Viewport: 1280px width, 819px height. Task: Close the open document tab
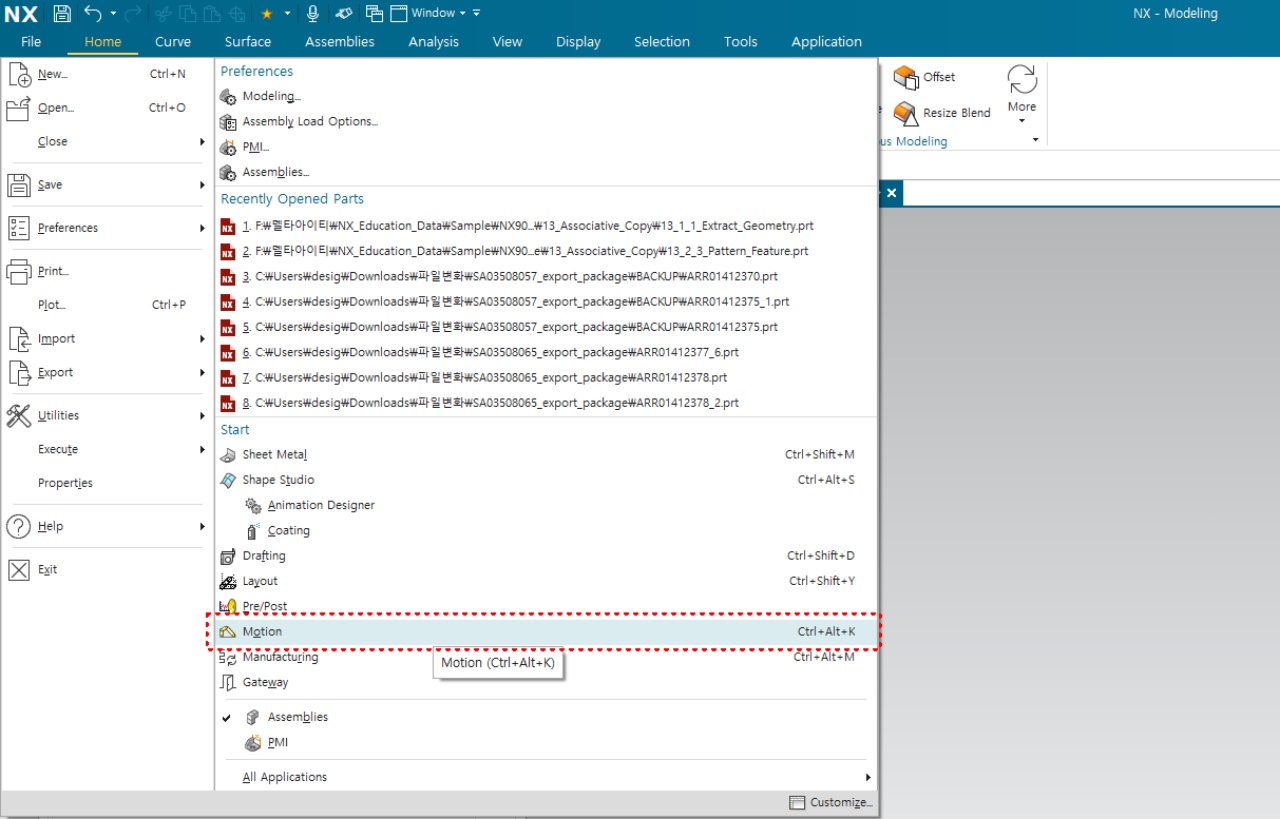pyautogui.click(x=891, y=193)
